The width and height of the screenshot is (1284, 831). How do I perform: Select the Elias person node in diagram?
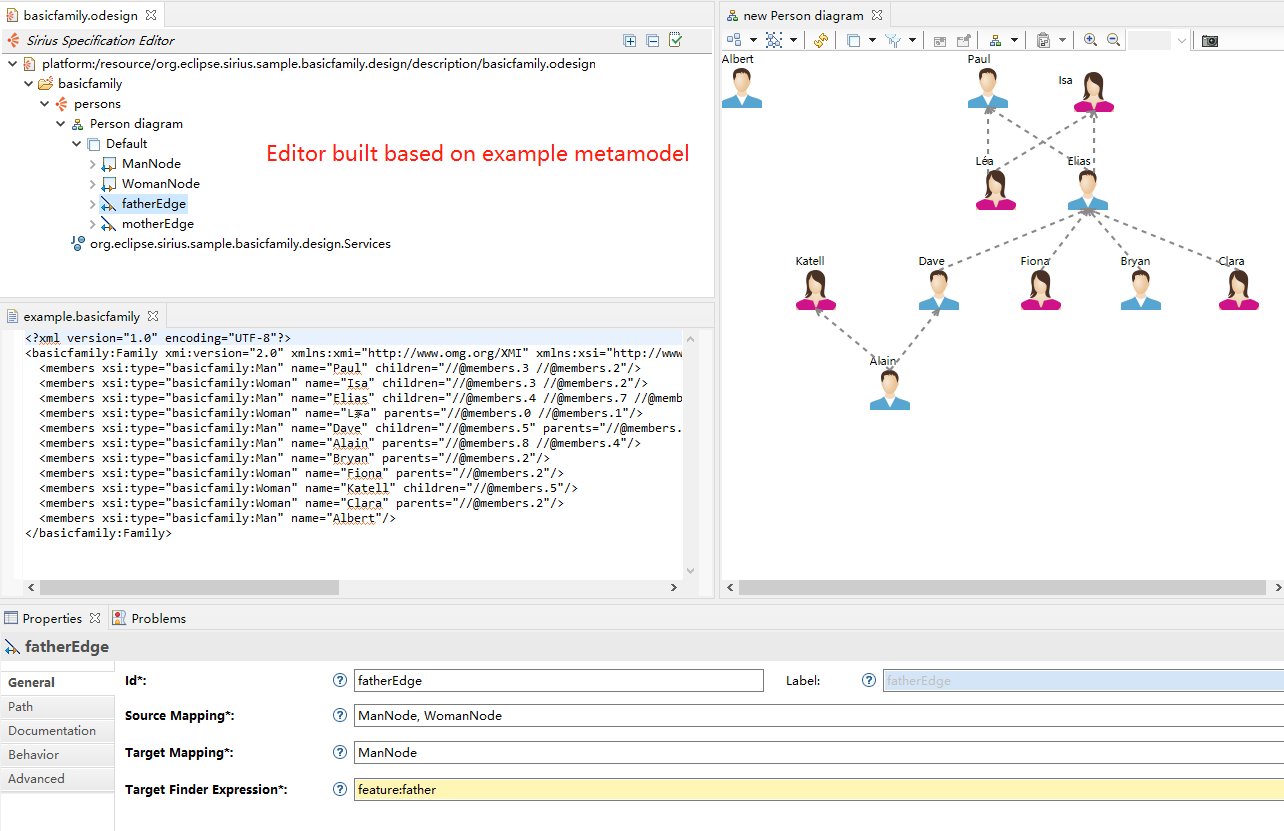1087,189
